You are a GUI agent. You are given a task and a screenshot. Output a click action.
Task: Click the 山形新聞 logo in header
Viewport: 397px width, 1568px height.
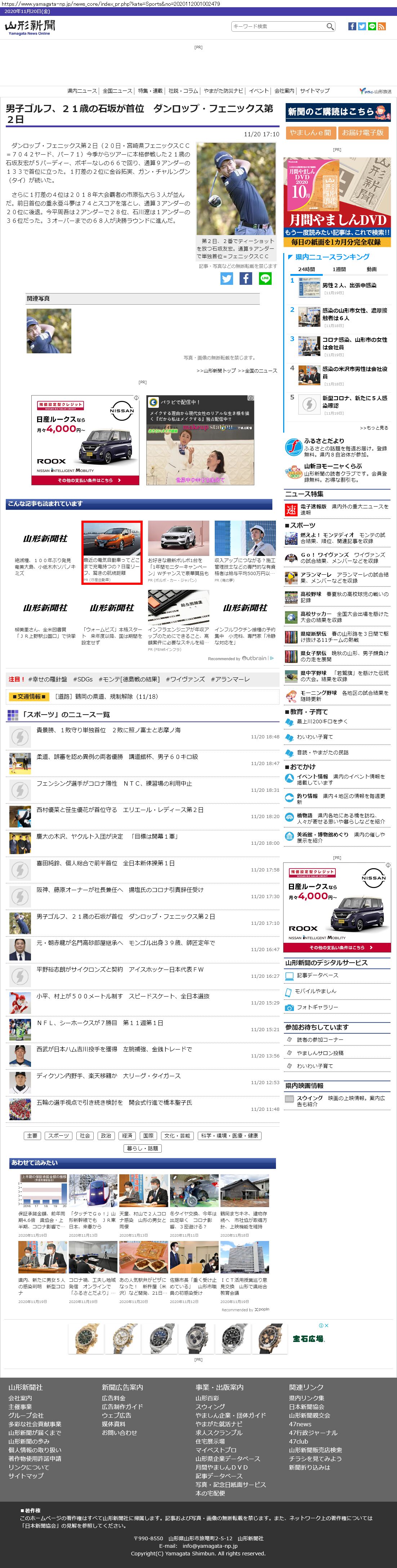point(30,27)
